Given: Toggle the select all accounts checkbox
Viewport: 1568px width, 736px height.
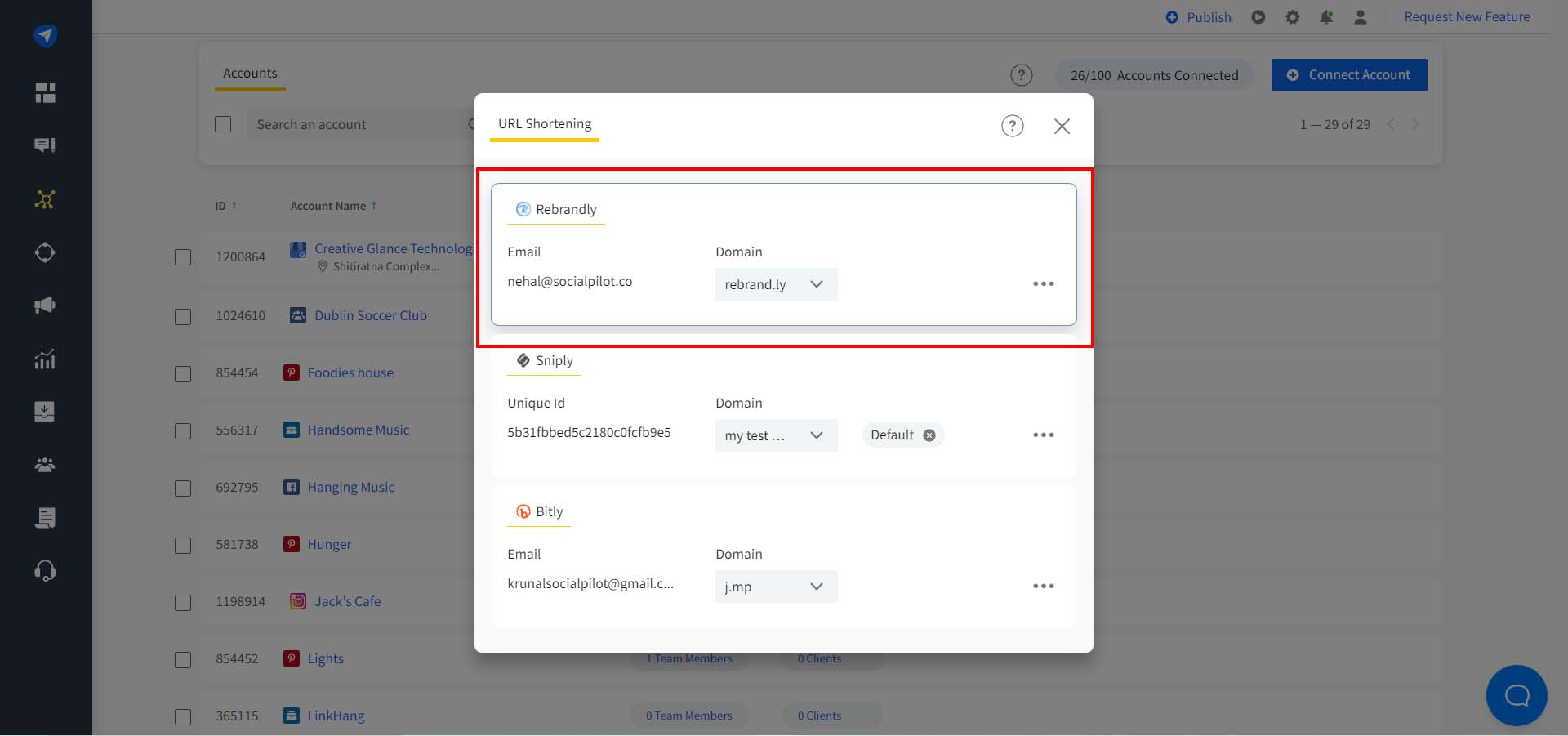Looking at the screenshot, I should (x=223, y=124).
